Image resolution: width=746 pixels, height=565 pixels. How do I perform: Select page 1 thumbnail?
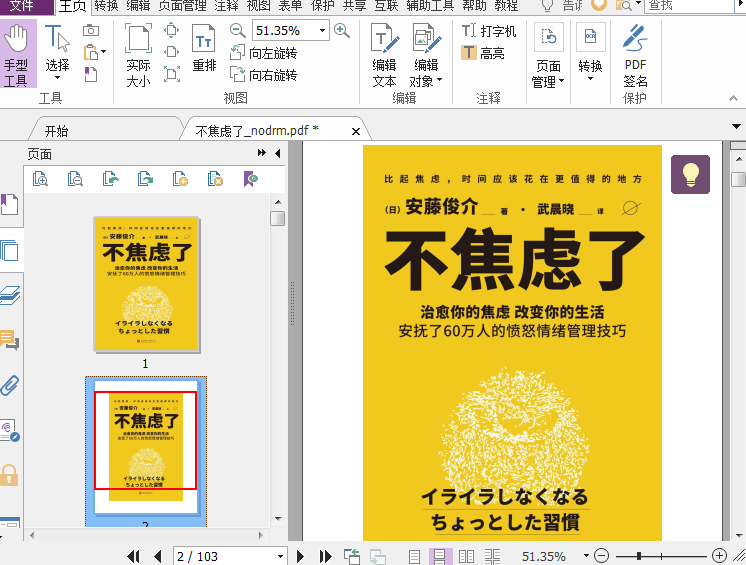tap(147, 284)
